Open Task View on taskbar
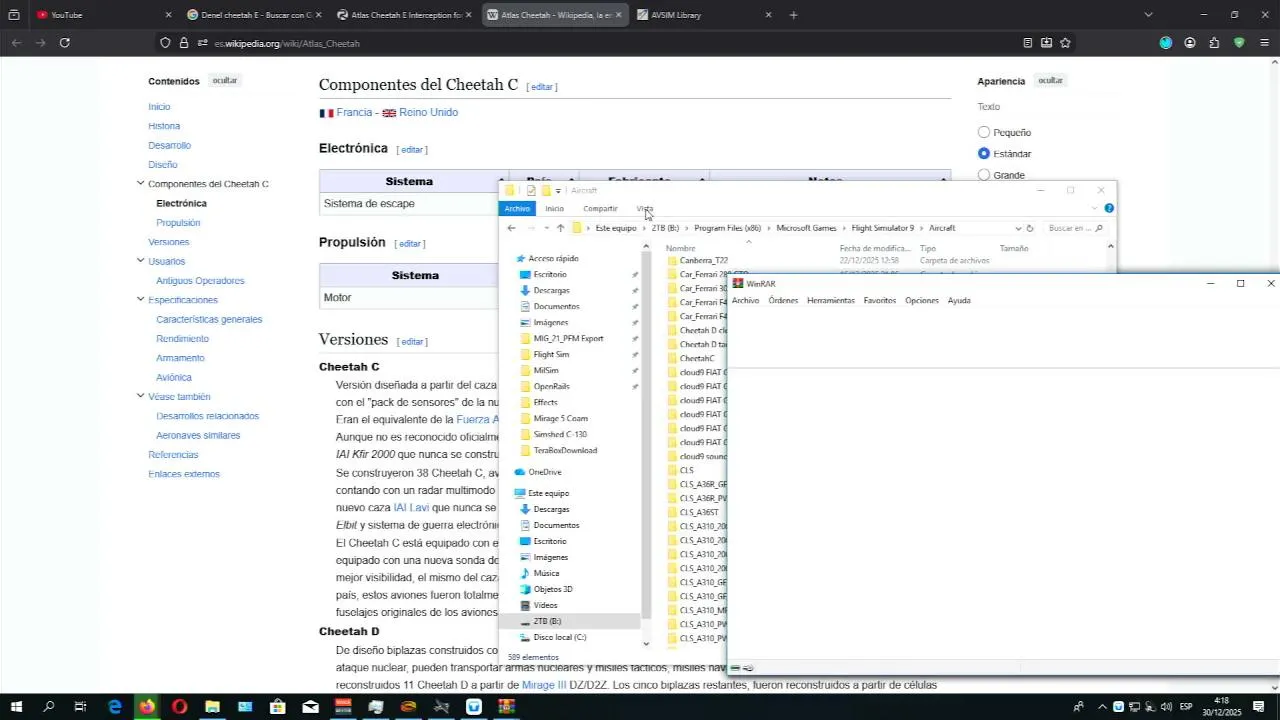This screenshot has width=1280, height=720. click(81, 707)
